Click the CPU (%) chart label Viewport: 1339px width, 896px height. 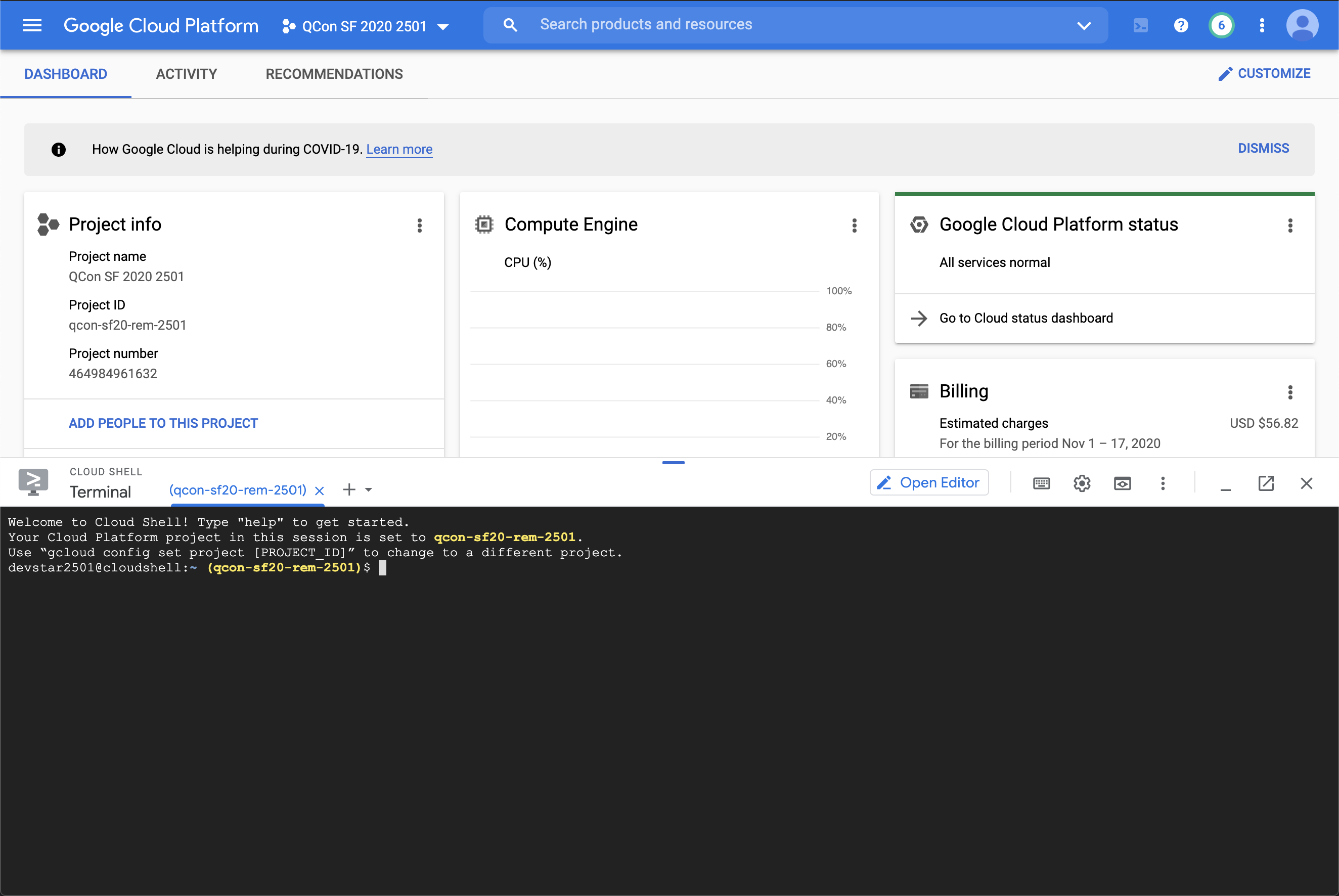(527, 263)
